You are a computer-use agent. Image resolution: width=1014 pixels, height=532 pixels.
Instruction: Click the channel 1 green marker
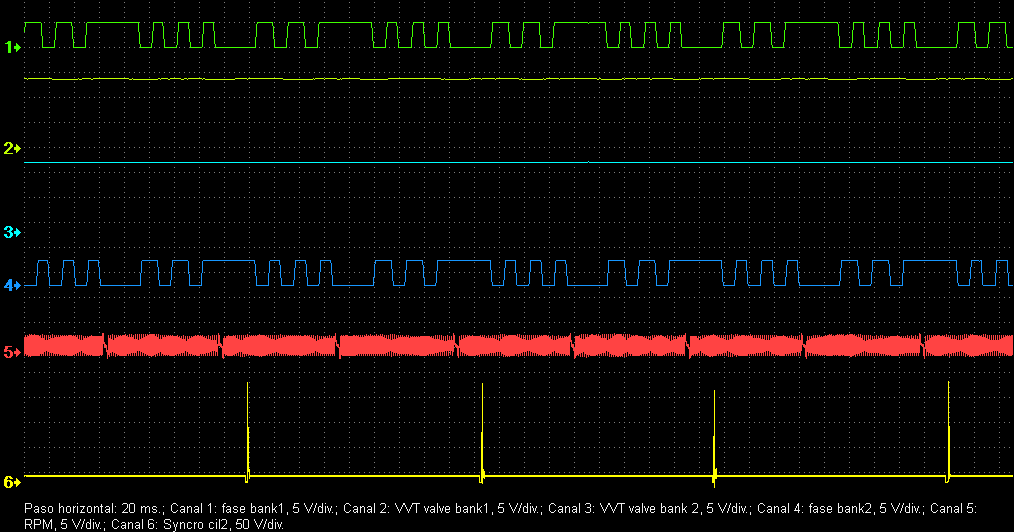click(x=12, y=47)
